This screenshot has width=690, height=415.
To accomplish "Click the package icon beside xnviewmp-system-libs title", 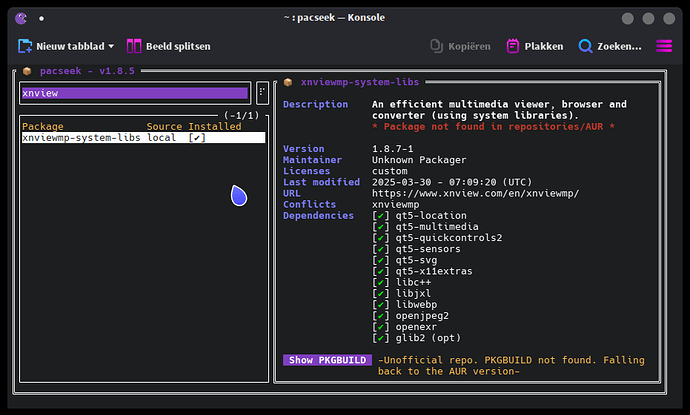I will (x=288, y=82).
